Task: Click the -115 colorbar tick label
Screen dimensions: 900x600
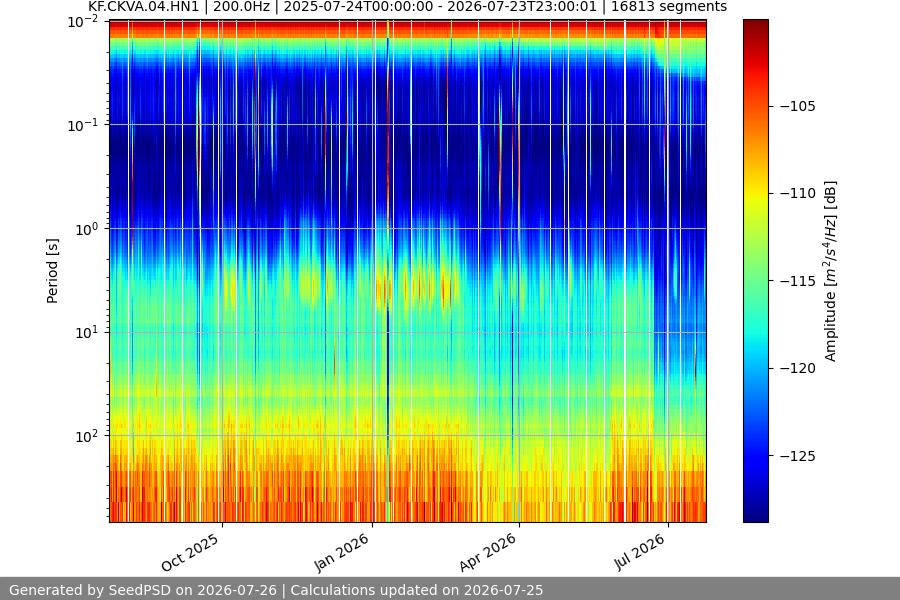Action: (798, 281)
